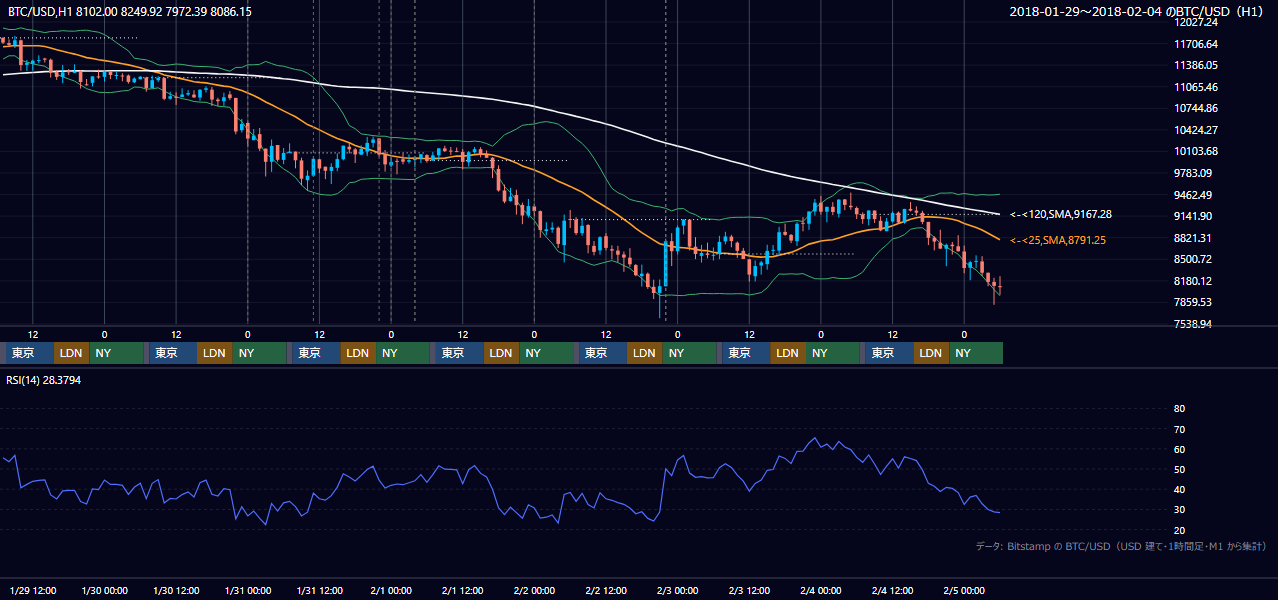This screenshot has height=600, width=1278.
Task: Click the 1/29 12:00 date label
Action: pos(33,590)
